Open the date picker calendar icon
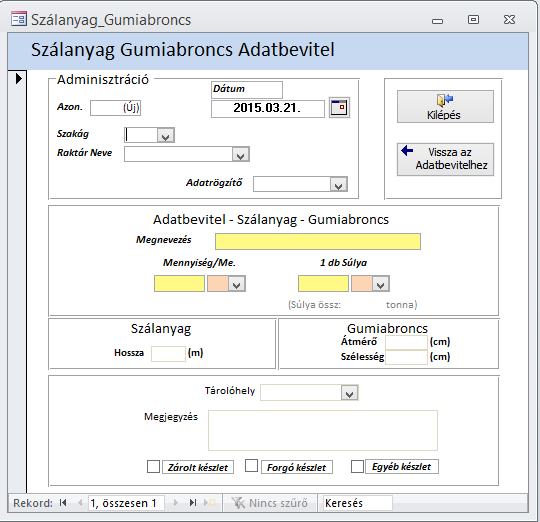Screen dimensions: 540x522 (x=339, y=108)
